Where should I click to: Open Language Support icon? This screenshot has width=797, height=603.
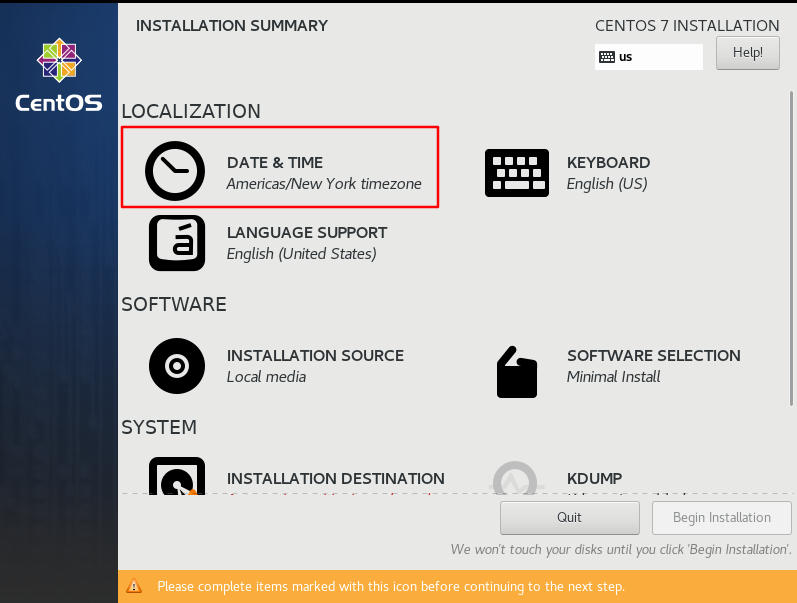coord(176,243)
